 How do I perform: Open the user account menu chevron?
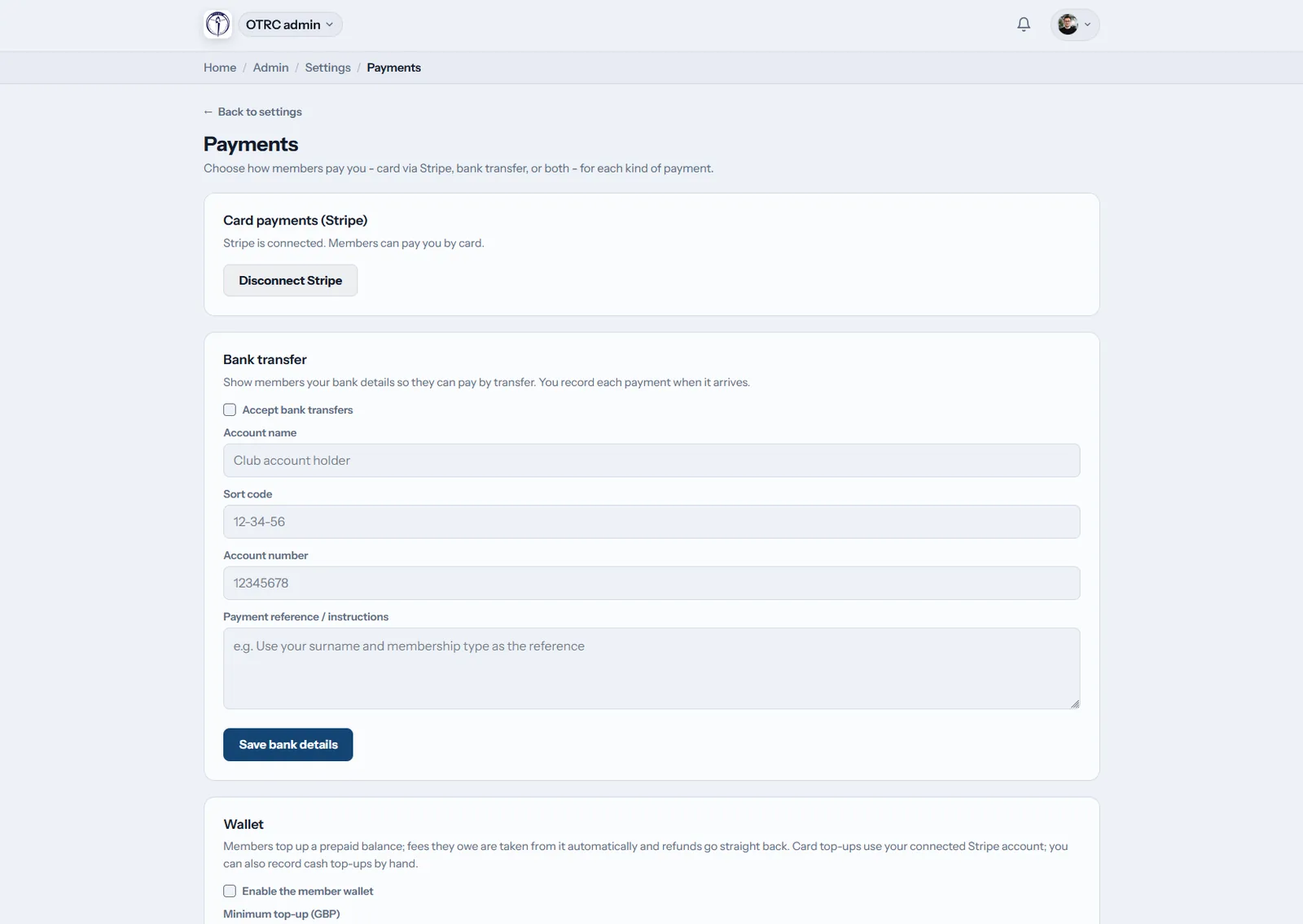point(1087,24)
